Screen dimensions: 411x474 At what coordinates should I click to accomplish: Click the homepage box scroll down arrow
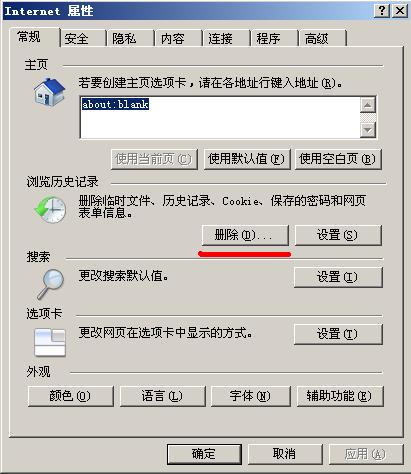(x=368, y=129)
